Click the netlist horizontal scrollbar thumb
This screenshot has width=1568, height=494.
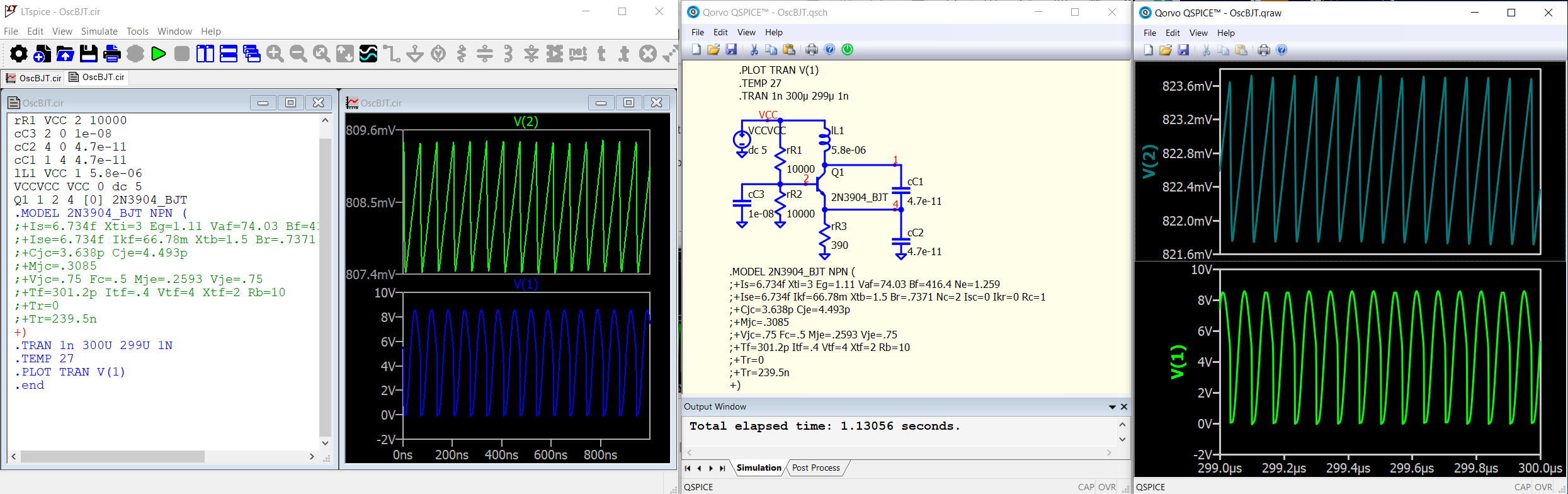[113, 456]
